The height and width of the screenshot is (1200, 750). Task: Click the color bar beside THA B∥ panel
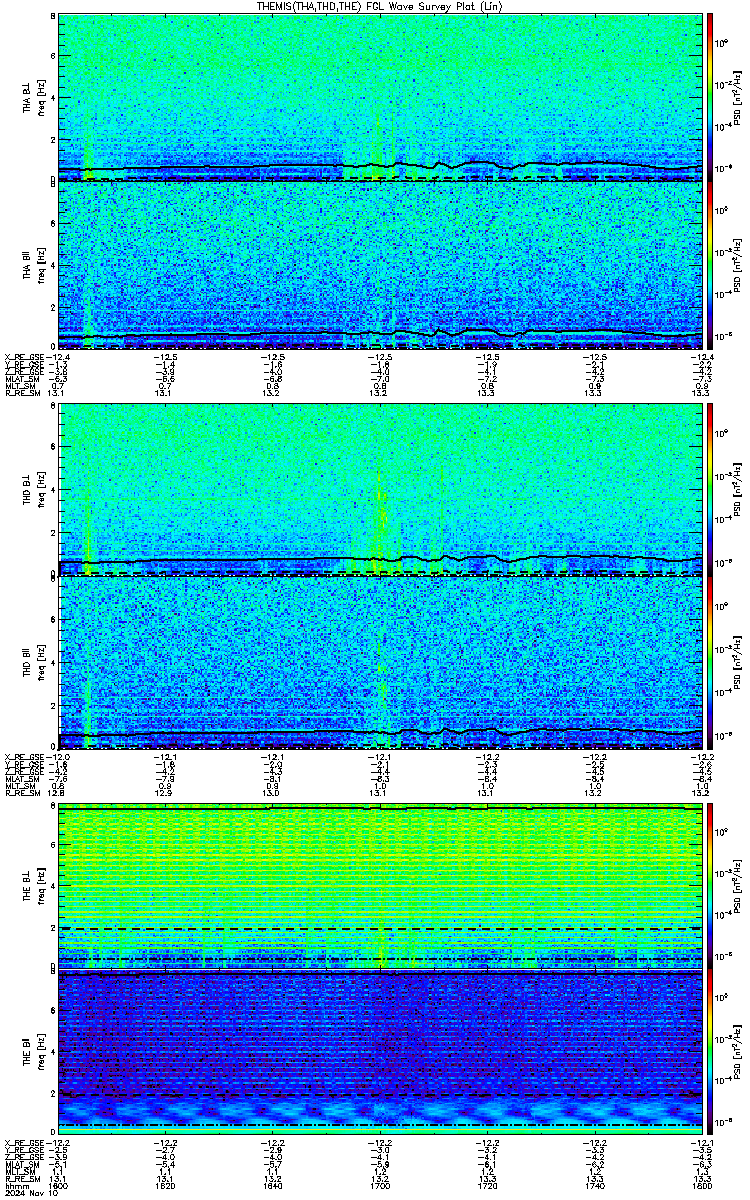click(x=710, y=265)
